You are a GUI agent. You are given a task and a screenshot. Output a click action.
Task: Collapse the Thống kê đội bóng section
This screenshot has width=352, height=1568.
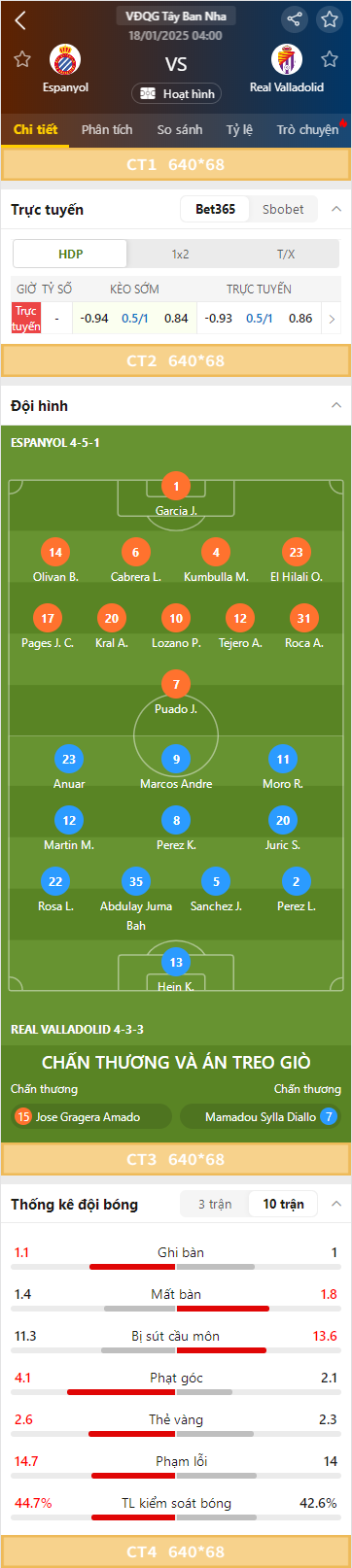pyautogui.click(x=336, y=1204)
